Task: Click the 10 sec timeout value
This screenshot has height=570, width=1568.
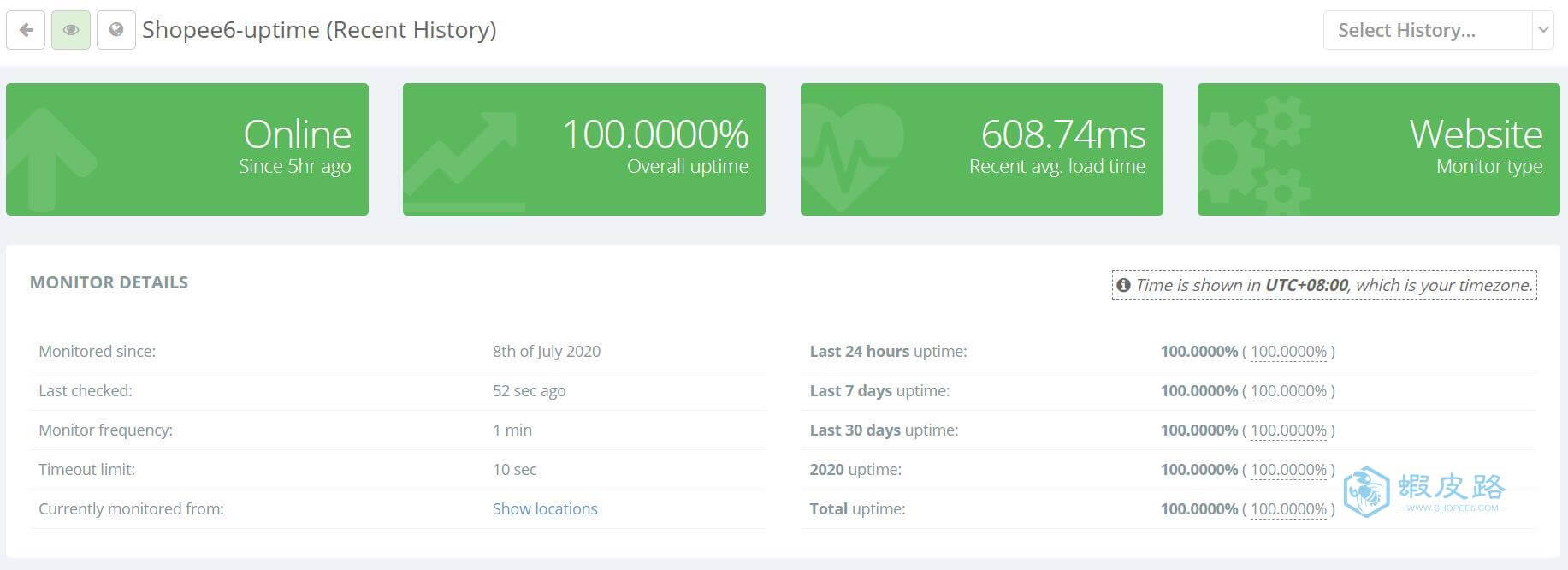Action: tap(515, 469)
